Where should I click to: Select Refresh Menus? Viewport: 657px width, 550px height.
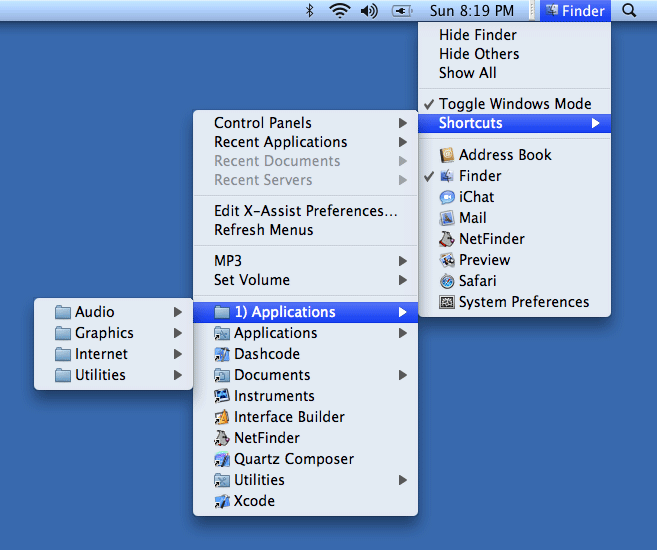click(263, 230)
